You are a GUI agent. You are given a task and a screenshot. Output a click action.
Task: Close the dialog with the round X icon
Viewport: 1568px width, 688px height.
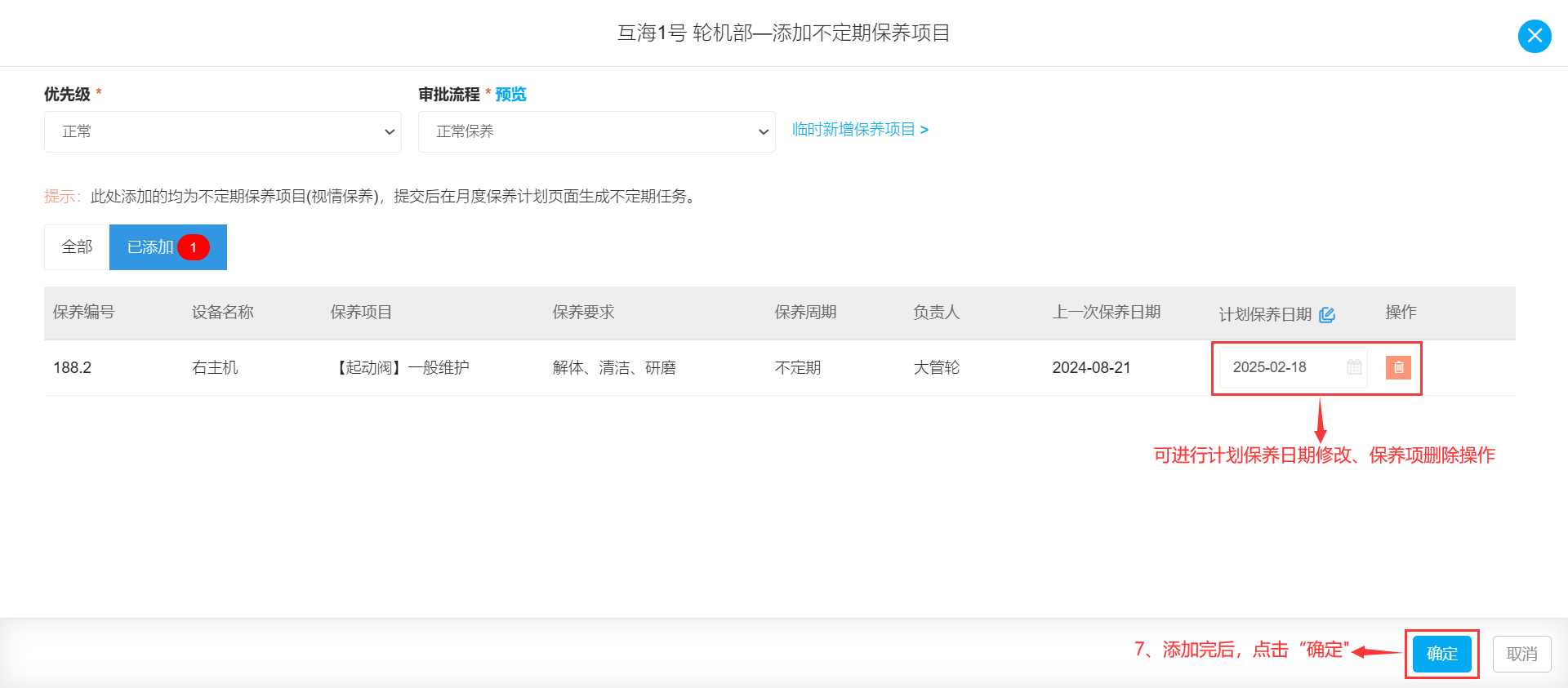click(1535, 36)
